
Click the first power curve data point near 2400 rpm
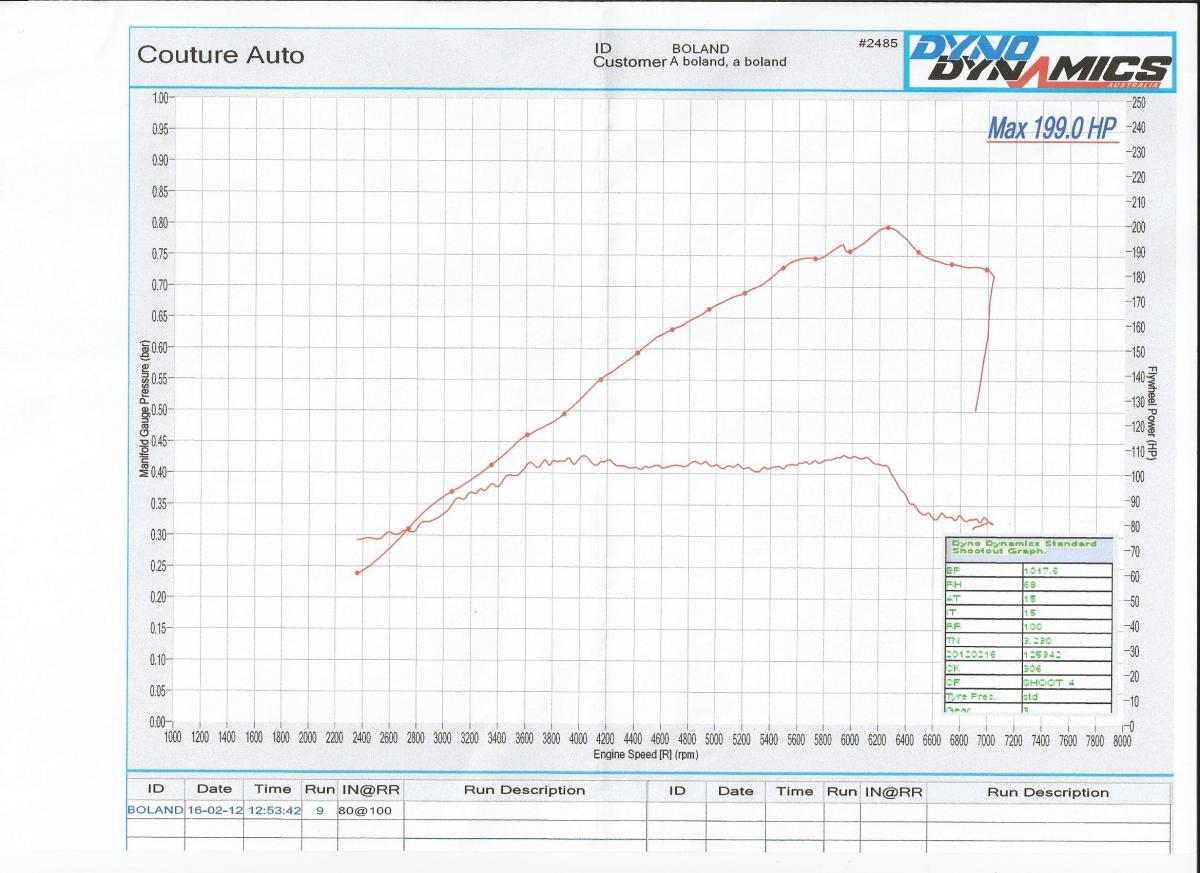[358, 572]
